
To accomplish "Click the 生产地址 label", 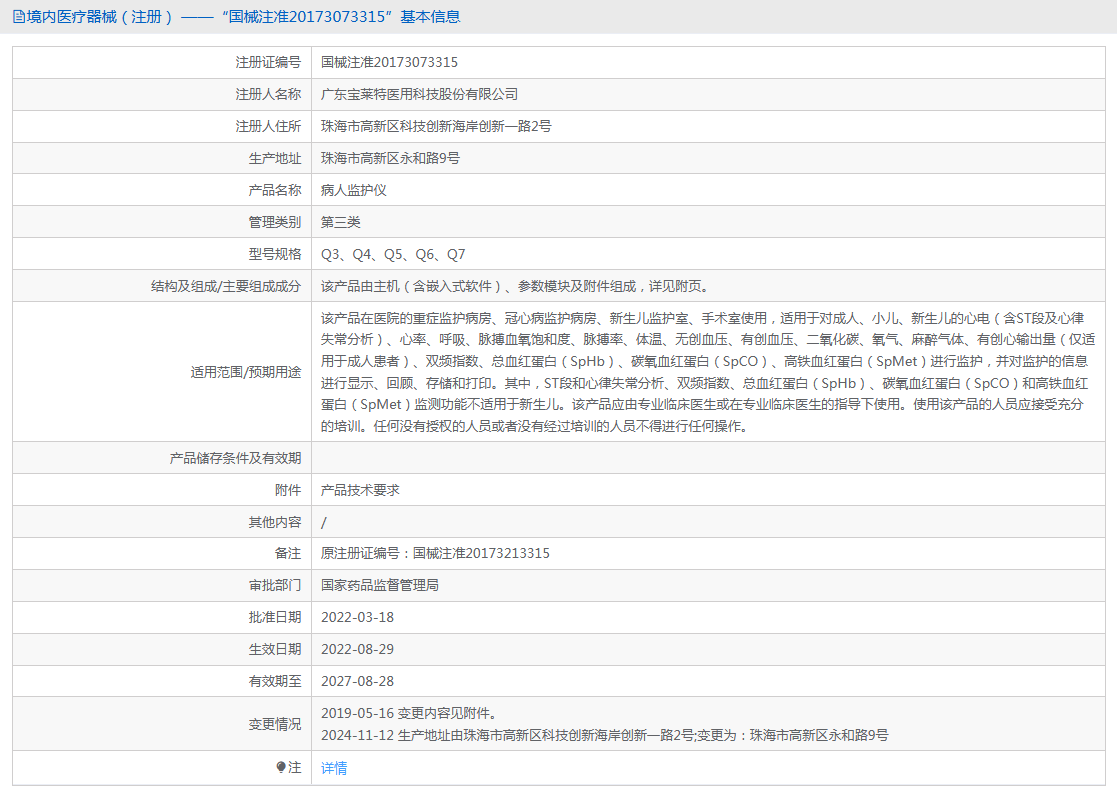I will (x=274, y=159).
